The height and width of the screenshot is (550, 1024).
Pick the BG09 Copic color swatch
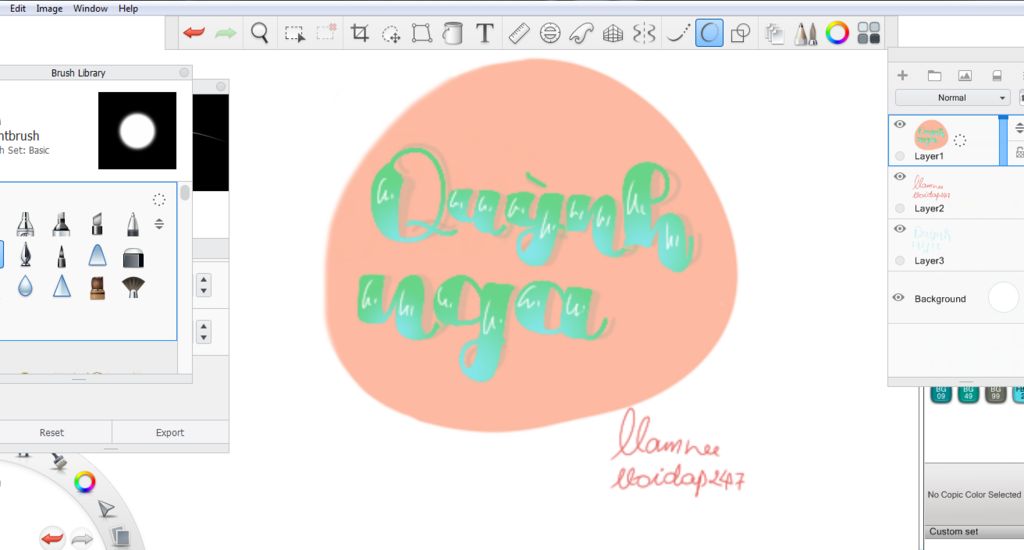point(941,394)
